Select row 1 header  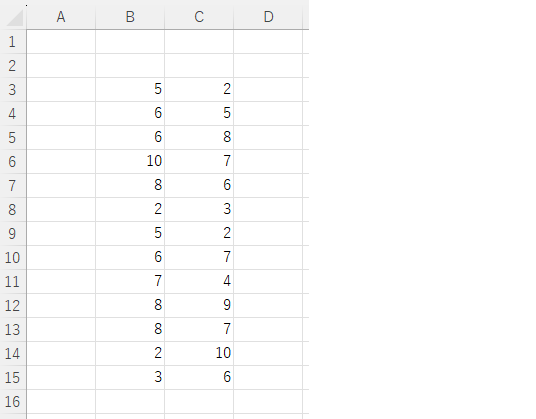13,42
